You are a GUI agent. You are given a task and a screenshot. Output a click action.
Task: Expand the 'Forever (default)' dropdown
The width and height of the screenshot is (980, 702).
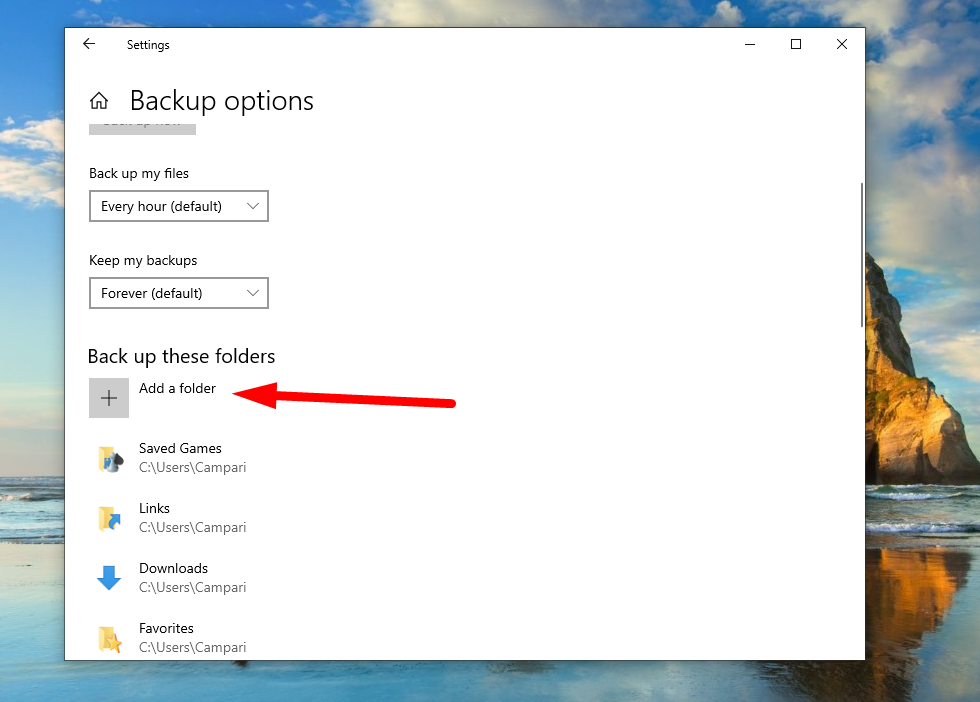tap(179, 293)
